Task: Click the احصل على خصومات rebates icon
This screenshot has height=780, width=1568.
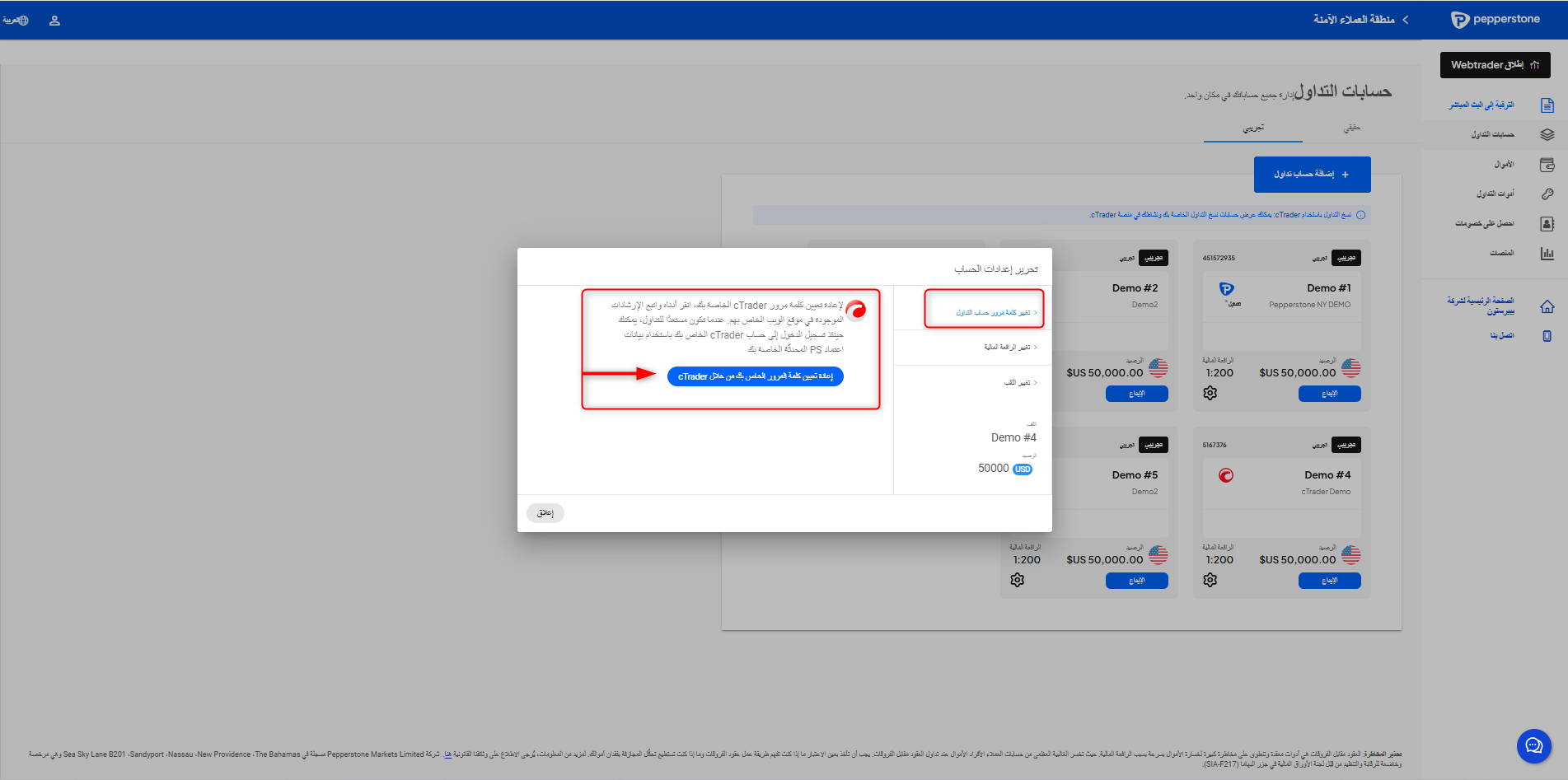Action: [x=1547, y=224]
